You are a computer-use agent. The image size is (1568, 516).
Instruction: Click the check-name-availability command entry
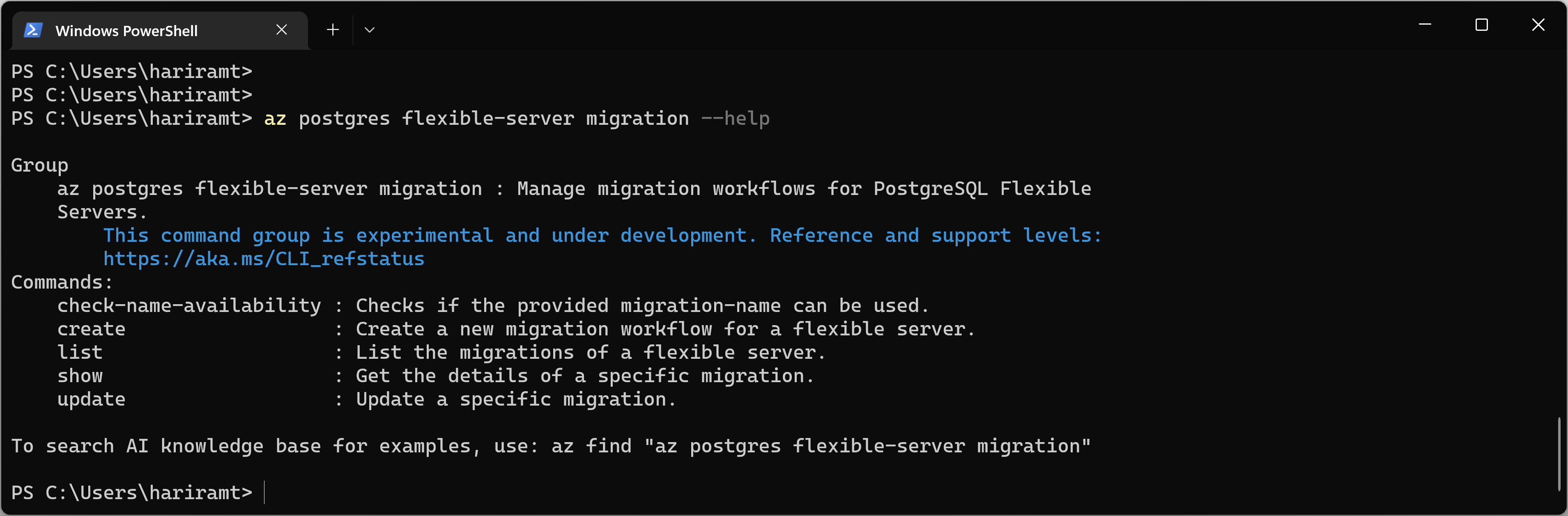[189, 305]
